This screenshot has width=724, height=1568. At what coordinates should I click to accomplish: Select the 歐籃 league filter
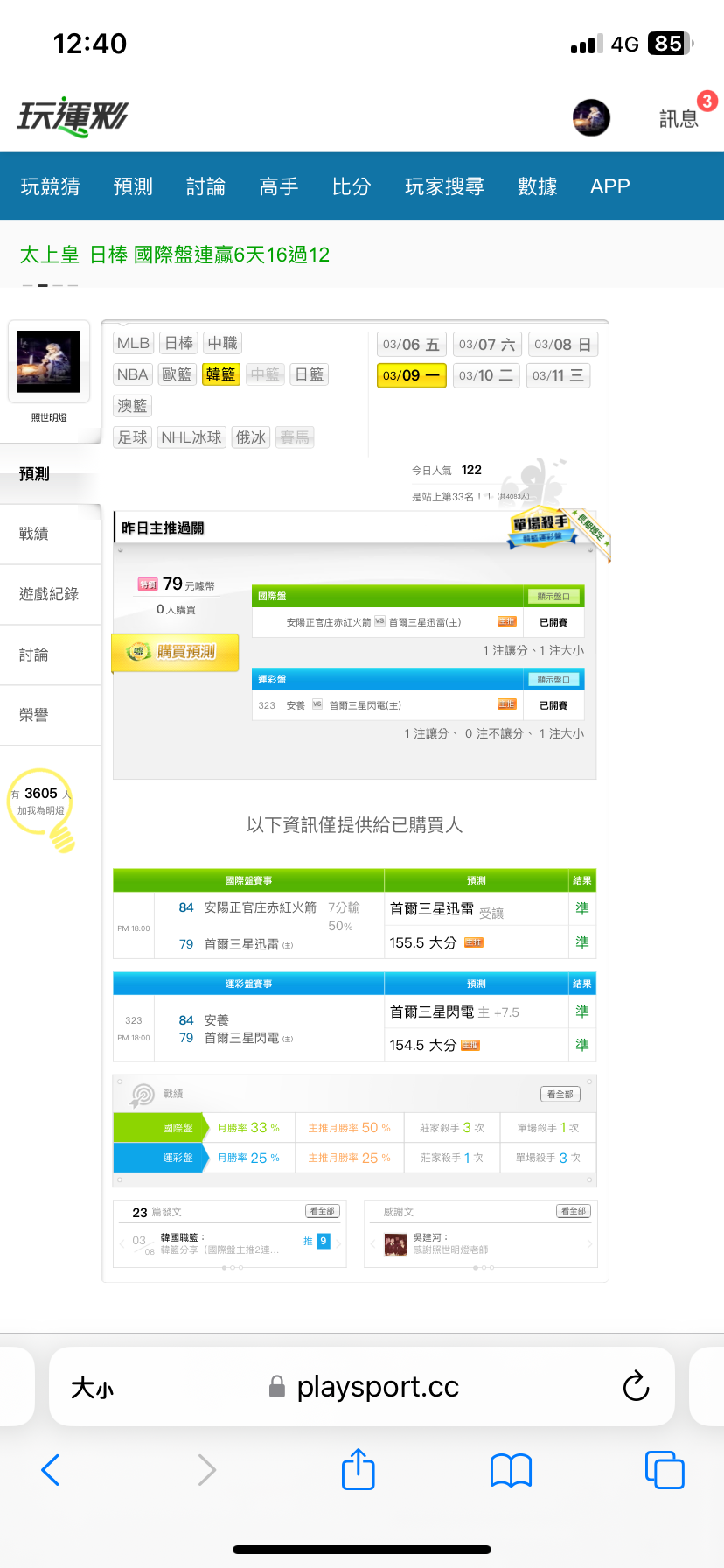point(177,374)
